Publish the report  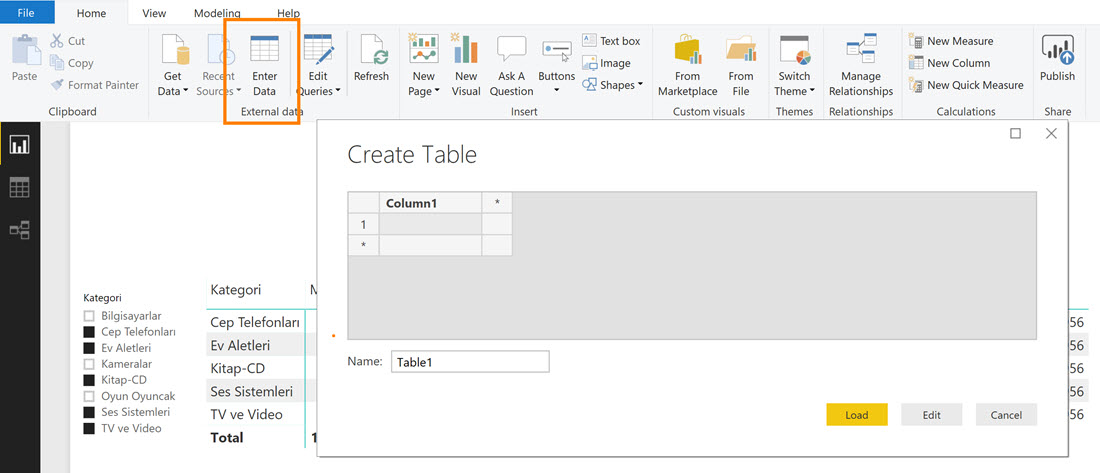[x=1057, y=58]
